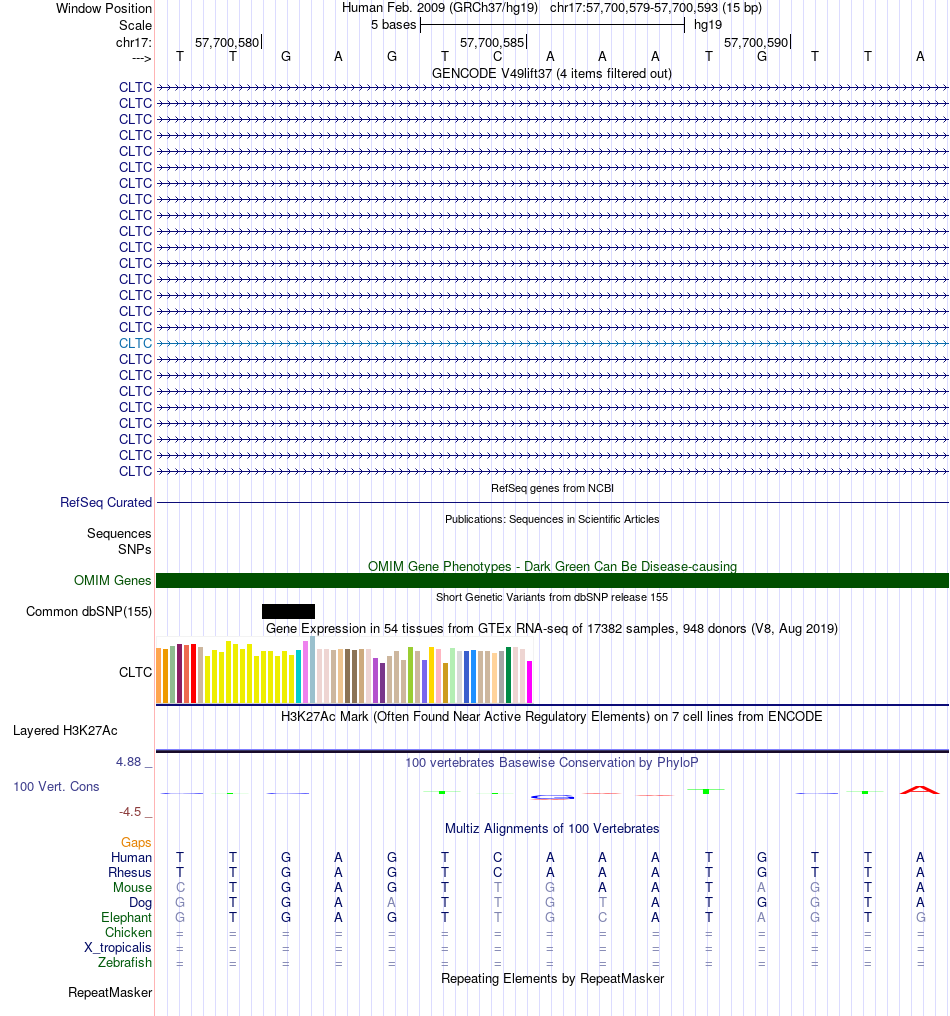Click 'Basewise Conservation by PhyloP' title
The image size is (950, 1016).
pyautogui.click(x=552, y=763)
